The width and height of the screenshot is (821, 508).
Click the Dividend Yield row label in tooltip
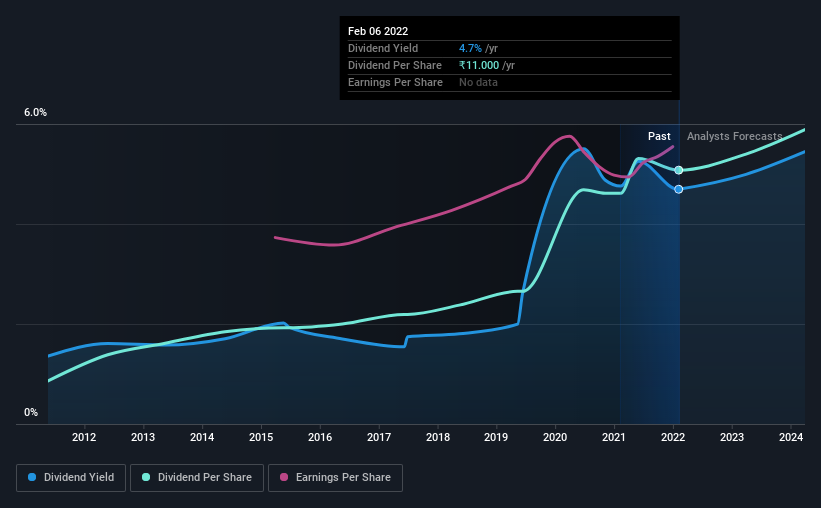(383, 48)
